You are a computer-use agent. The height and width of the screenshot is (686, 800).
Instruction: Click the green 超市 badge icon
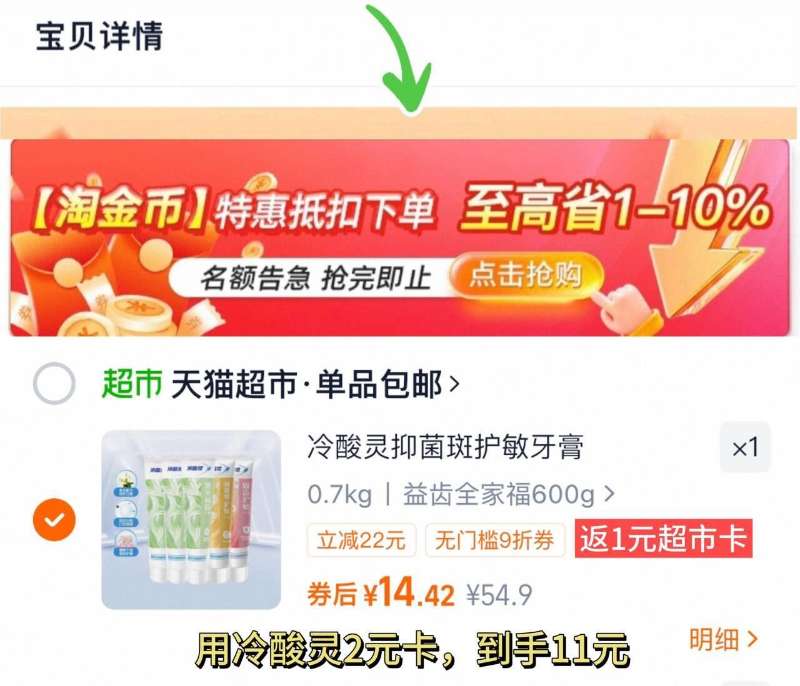[132, 384]
